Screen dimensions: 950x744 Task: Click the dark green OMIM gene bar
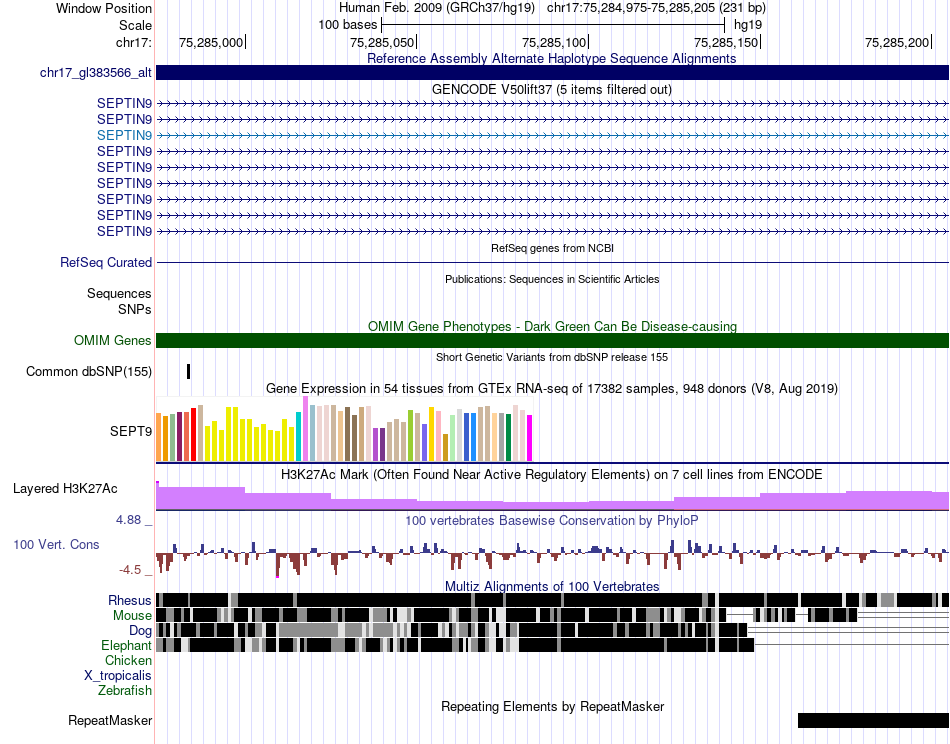pos(552,340)
